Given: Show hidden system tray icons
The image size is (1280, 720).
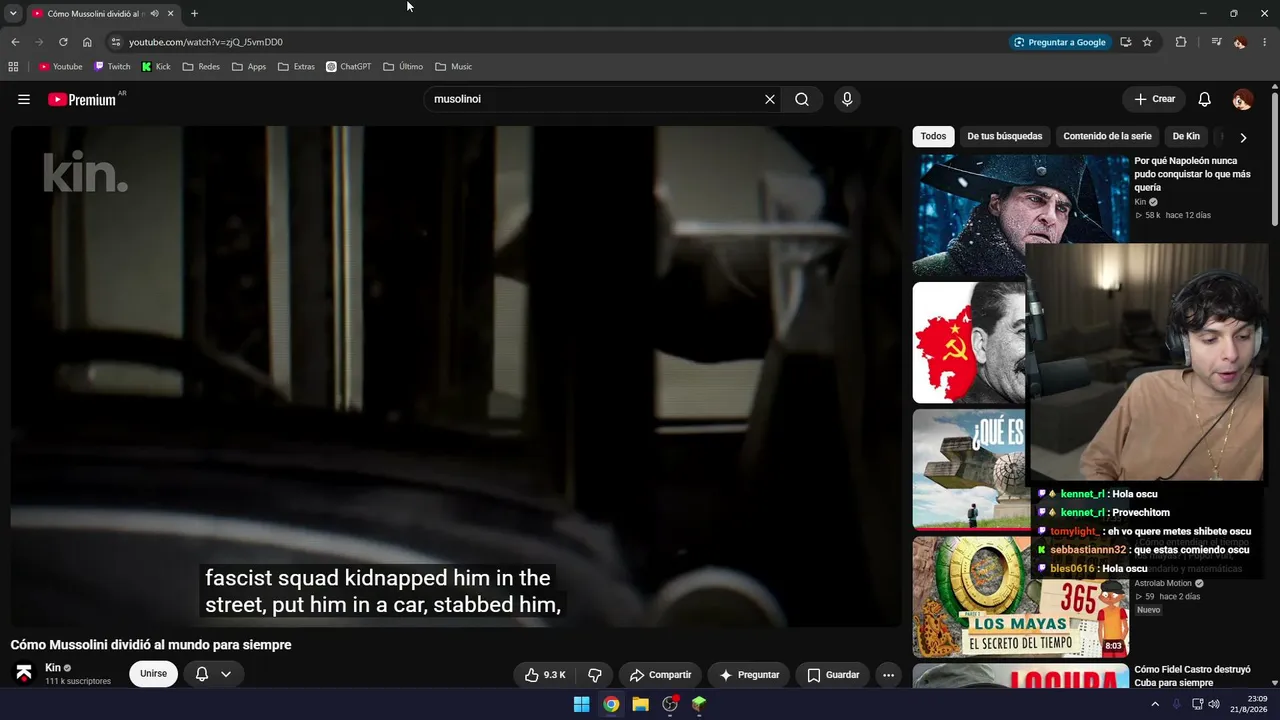Looking at the screenshot, I should click(x=1155, y=704).
